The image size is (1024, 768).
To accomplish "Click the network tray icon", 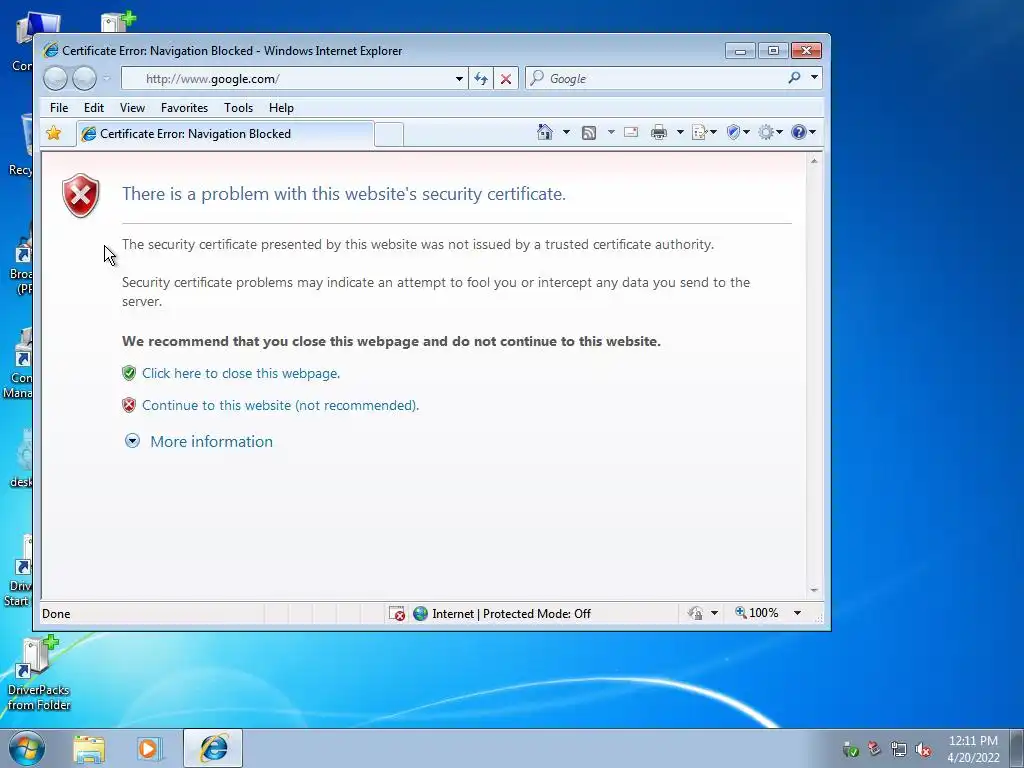I will pos(899,750).
